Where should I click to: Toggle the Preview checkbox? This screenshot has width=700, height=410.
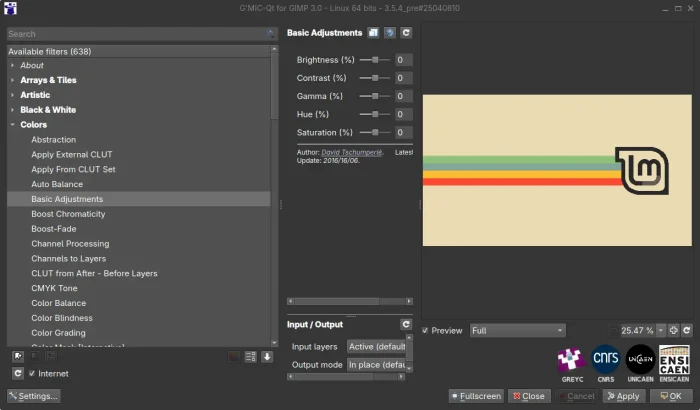point(425,331)
